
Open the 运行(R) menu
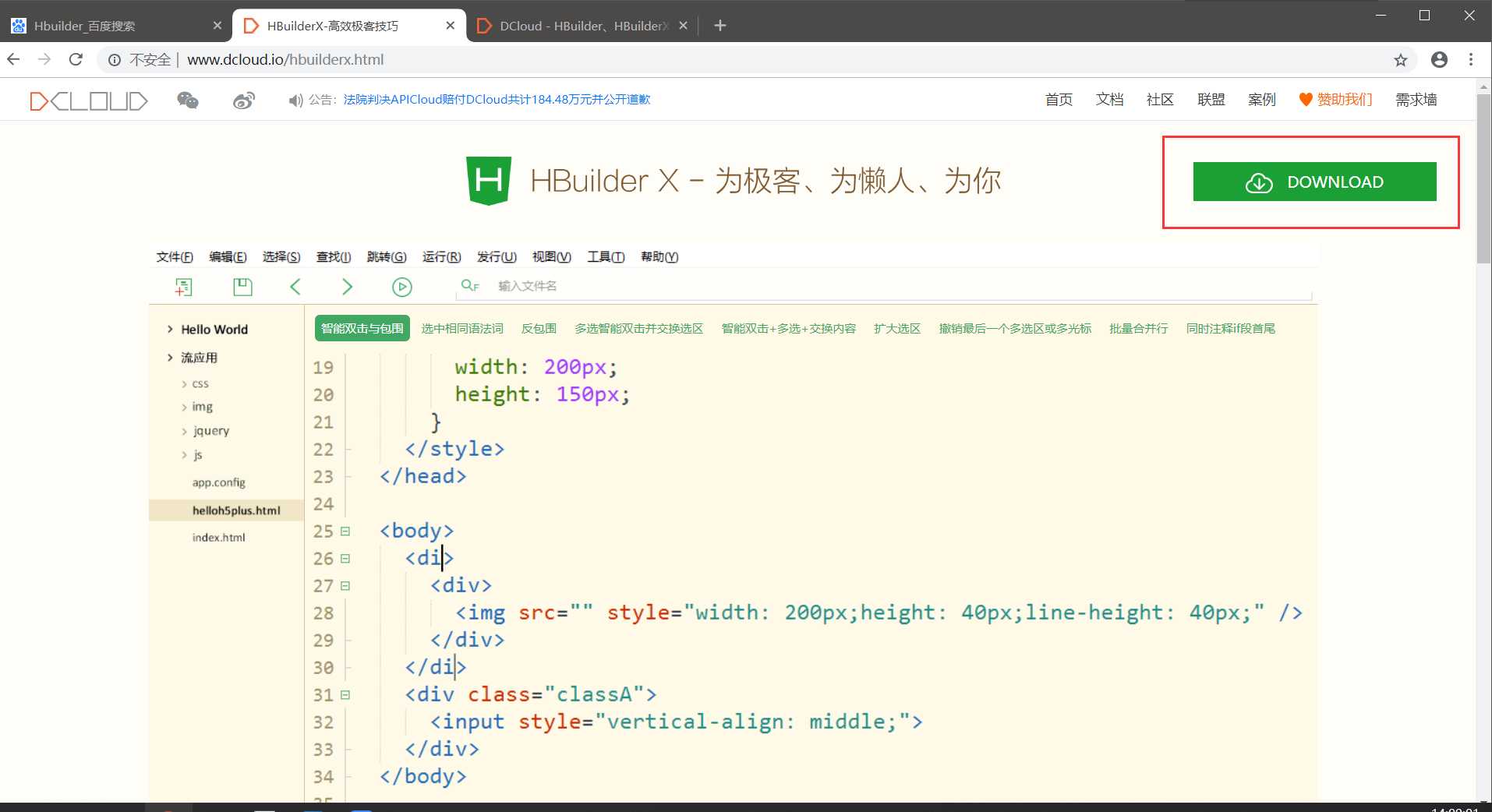click(442, 257)
